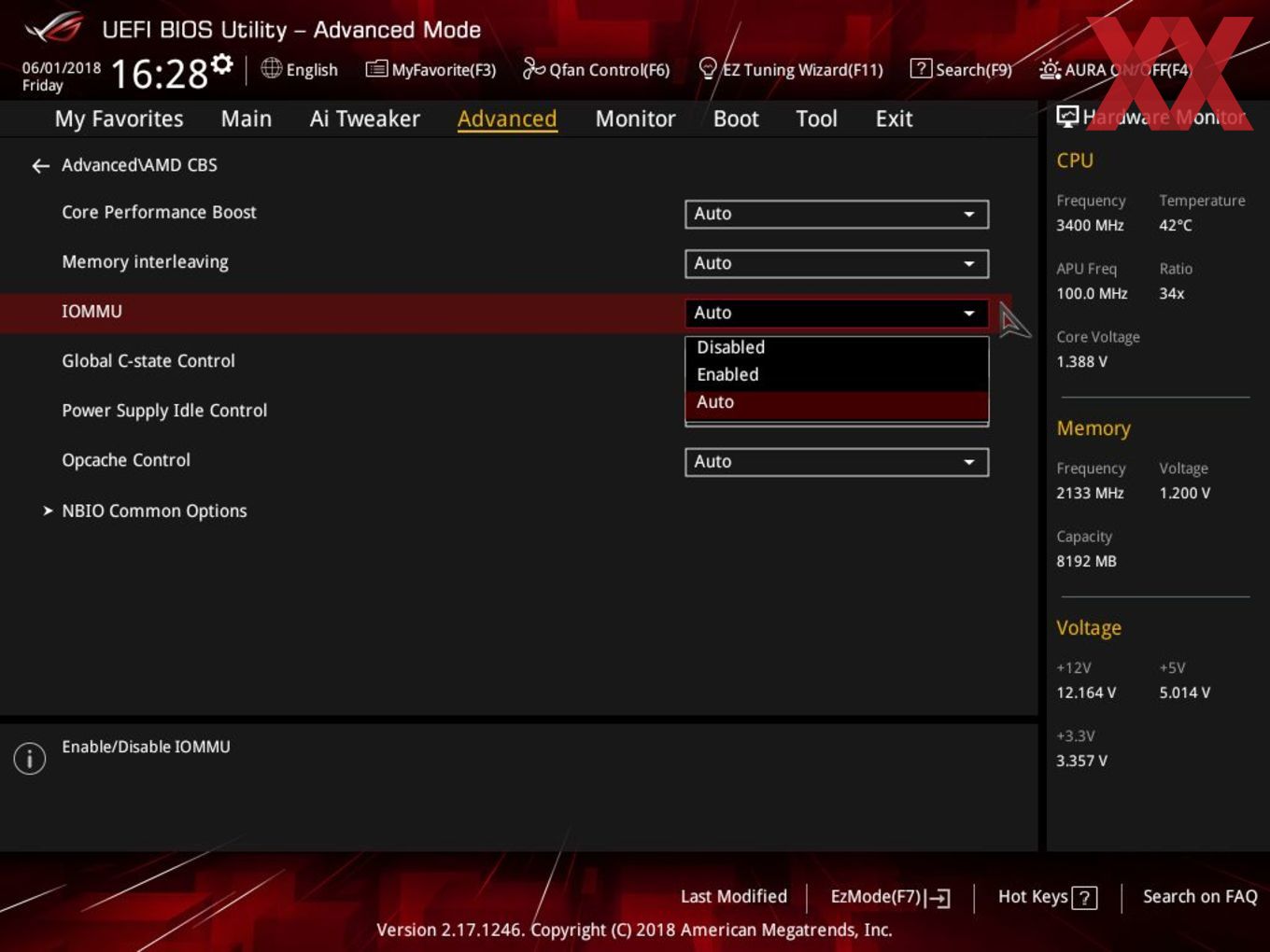
Task: Click CPU frequency value 3400 MHz
Action: click(1090, 226)
